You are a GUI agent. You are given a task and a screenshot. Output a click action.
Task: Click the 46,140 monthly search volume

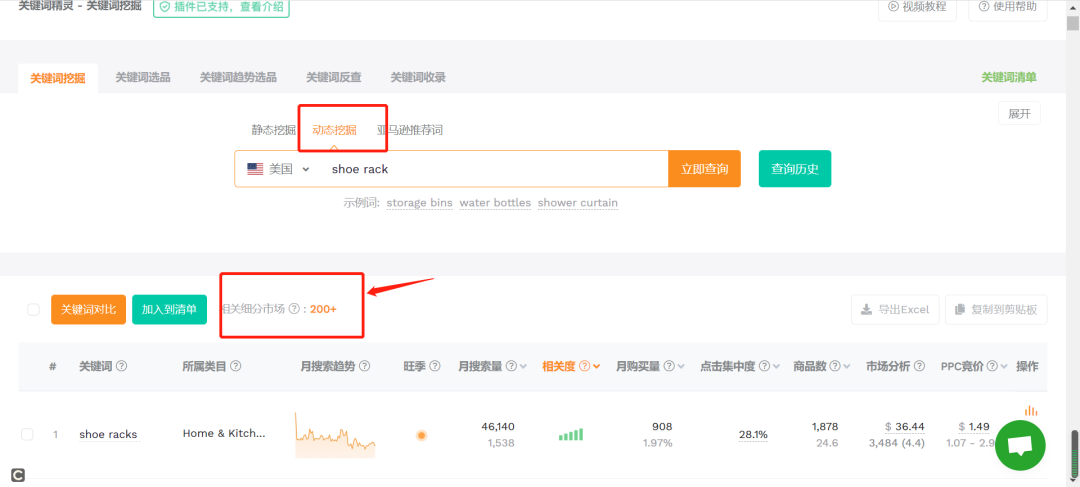click(497, 427)
